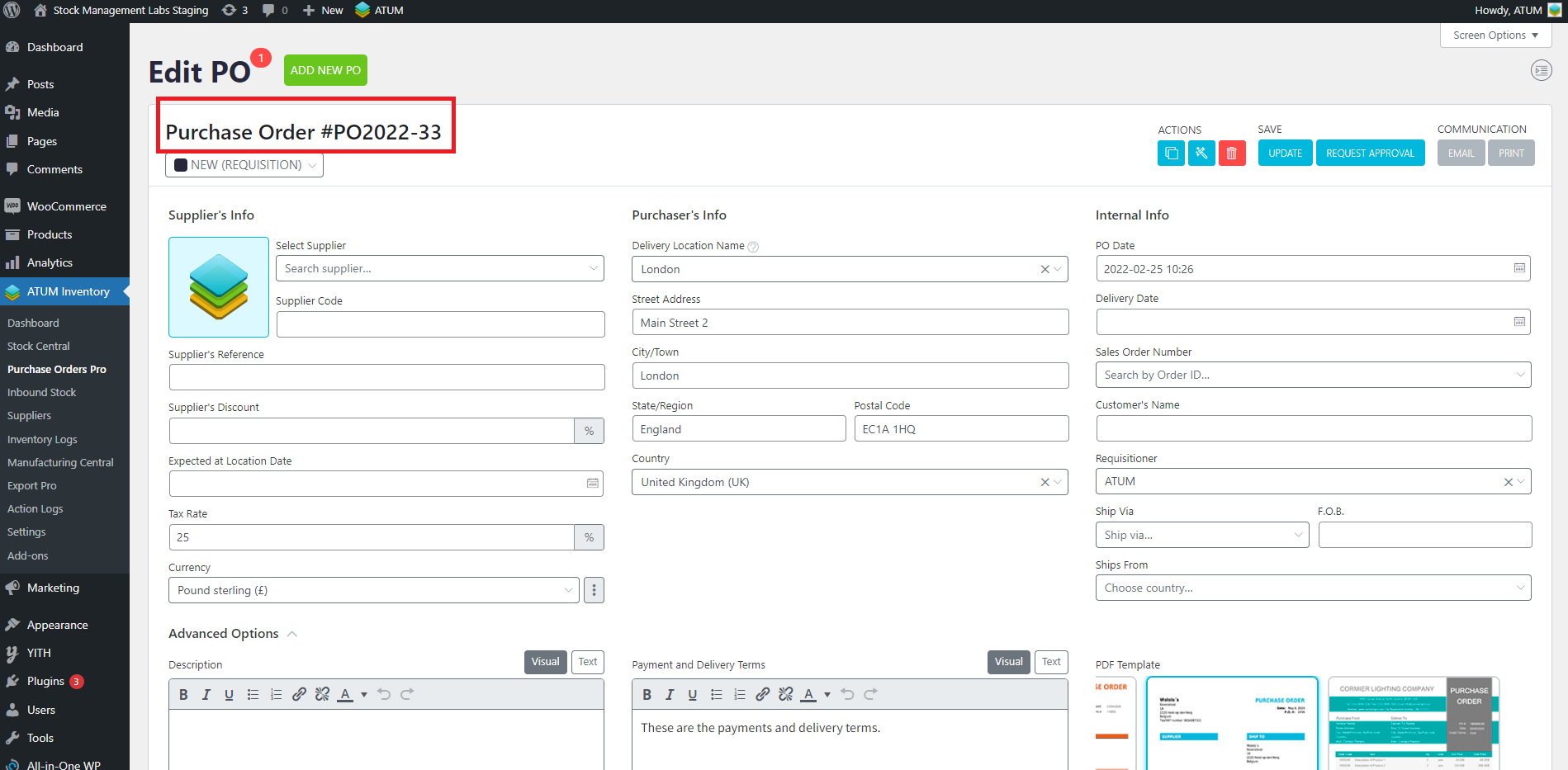Viewport: 1568px width, 770px height.
Task: Toggle bold in Payment and Delivery Terms editor
Action: 647,695
